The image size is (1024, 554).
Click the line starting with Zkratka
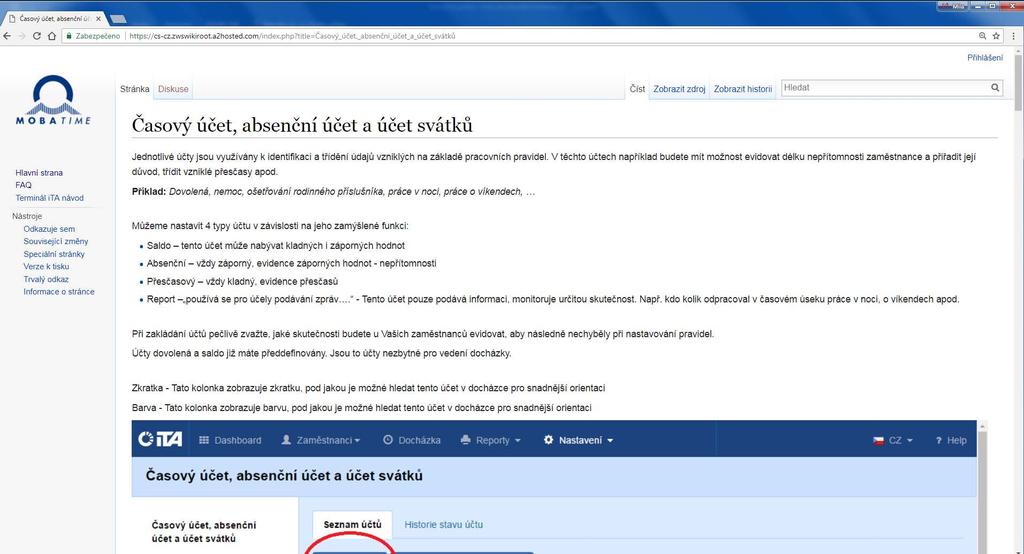pyautogui.click(x=368, y=388)
